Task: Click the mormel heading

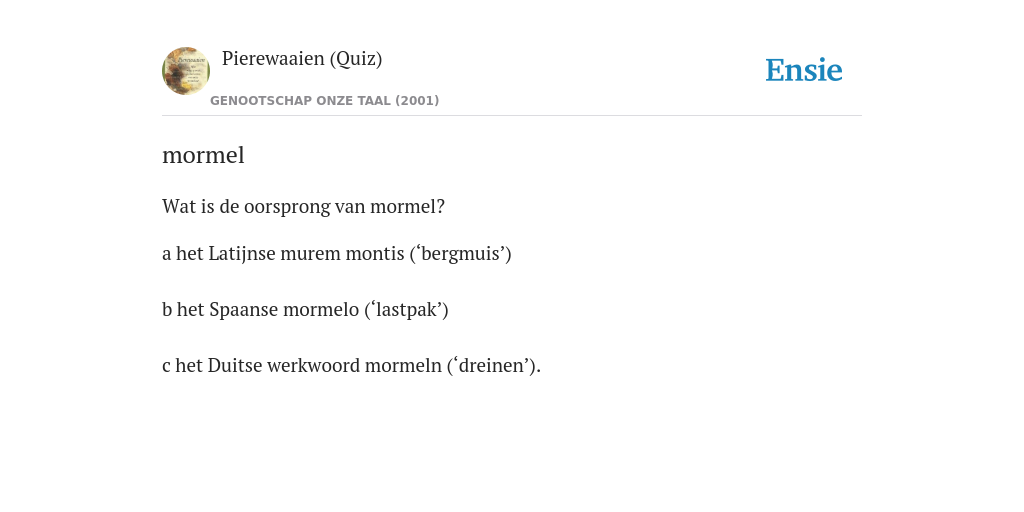Action: coord(203,155)
